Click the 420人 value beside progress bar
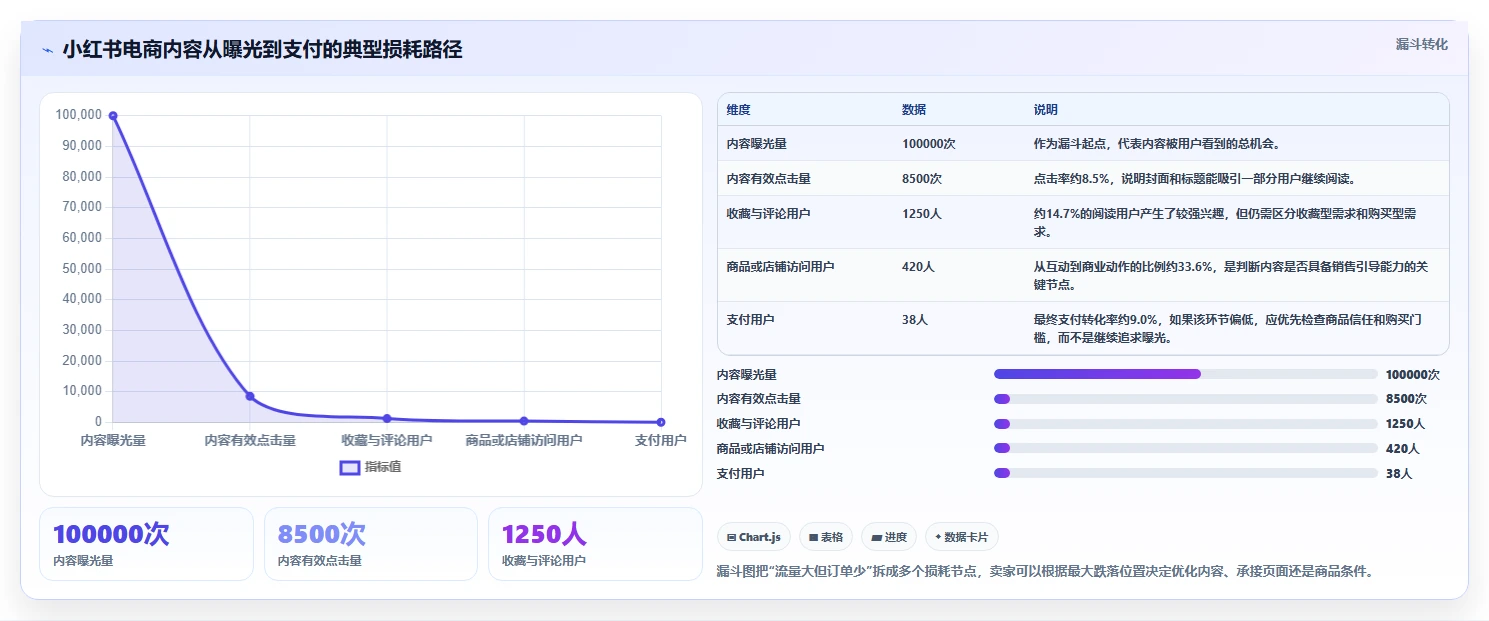Screen dimensions: 1489x621 pos(1402,449)
